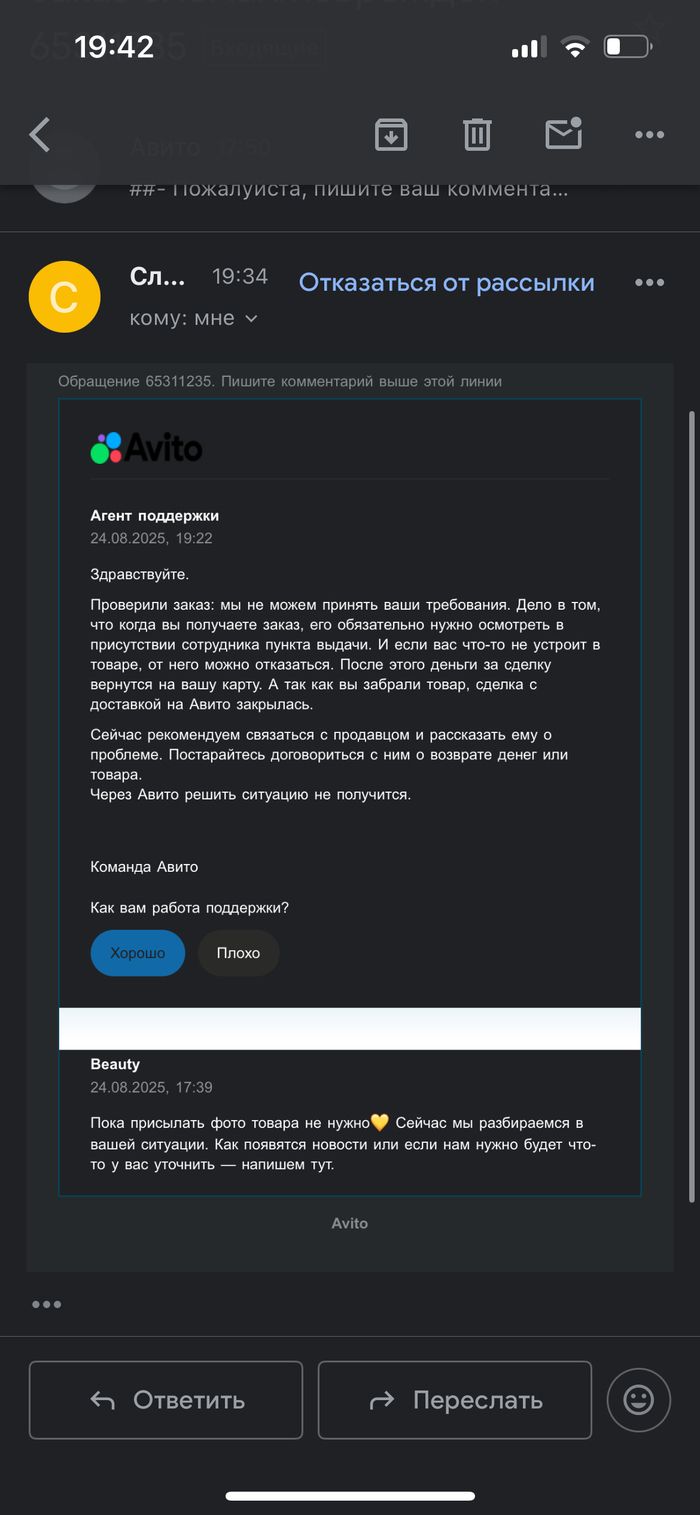Image resolution: width=700 pixels, height=1515 pixels.
Task: Tap the Обращение 65311235 header line
Action: [x=279, y=381]
